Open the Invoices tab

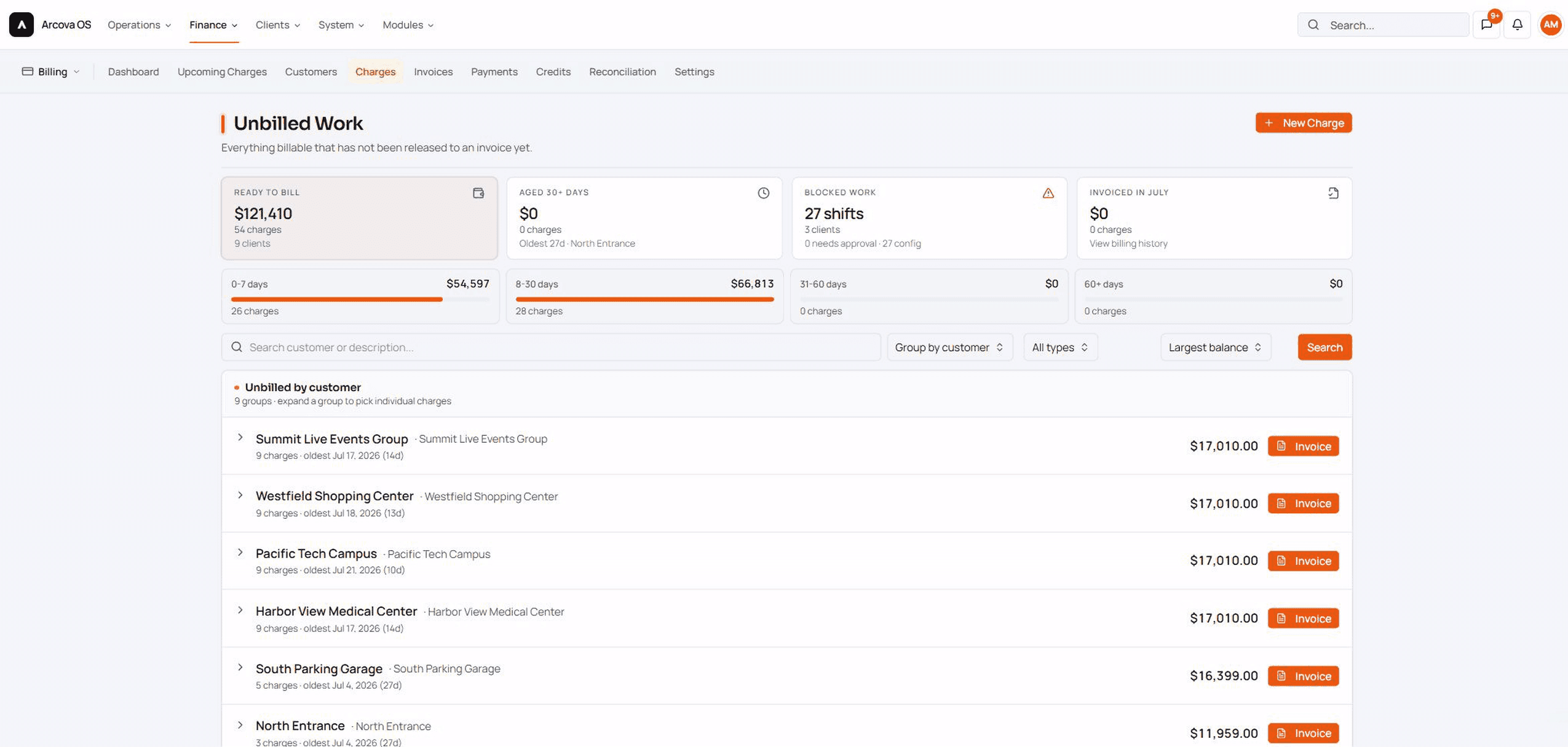coord(434,71)
